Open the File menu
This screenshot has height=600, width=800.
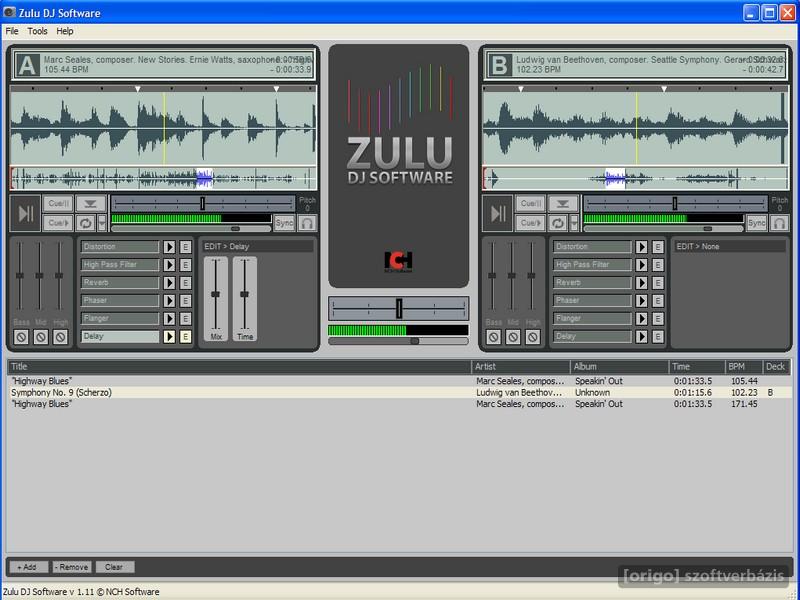click(12, 31)
